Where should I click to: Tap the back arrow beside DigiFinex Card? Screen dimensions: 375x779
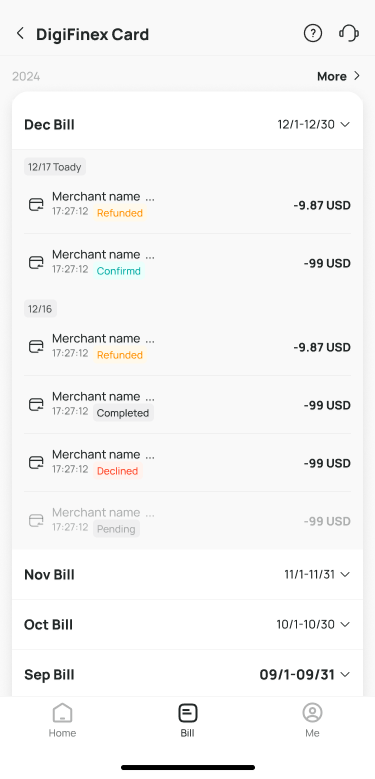click(20, 34)
